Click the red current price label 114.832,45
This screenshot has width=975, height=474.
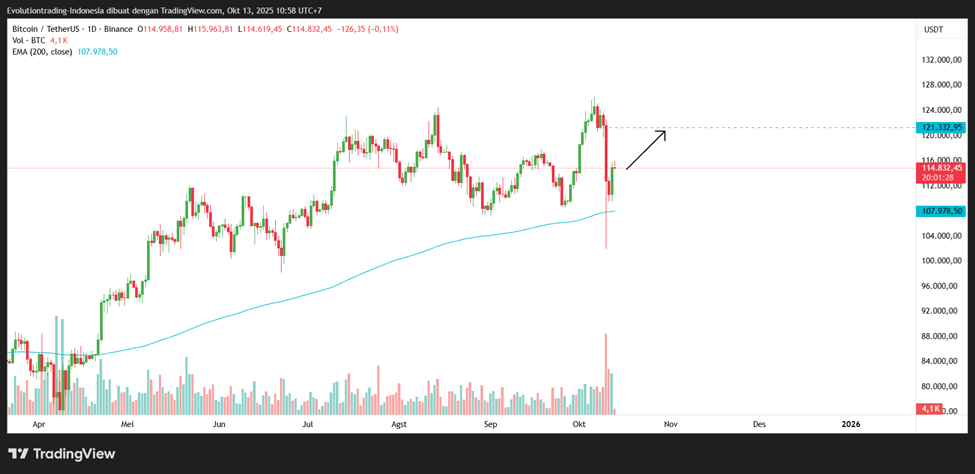944,168
